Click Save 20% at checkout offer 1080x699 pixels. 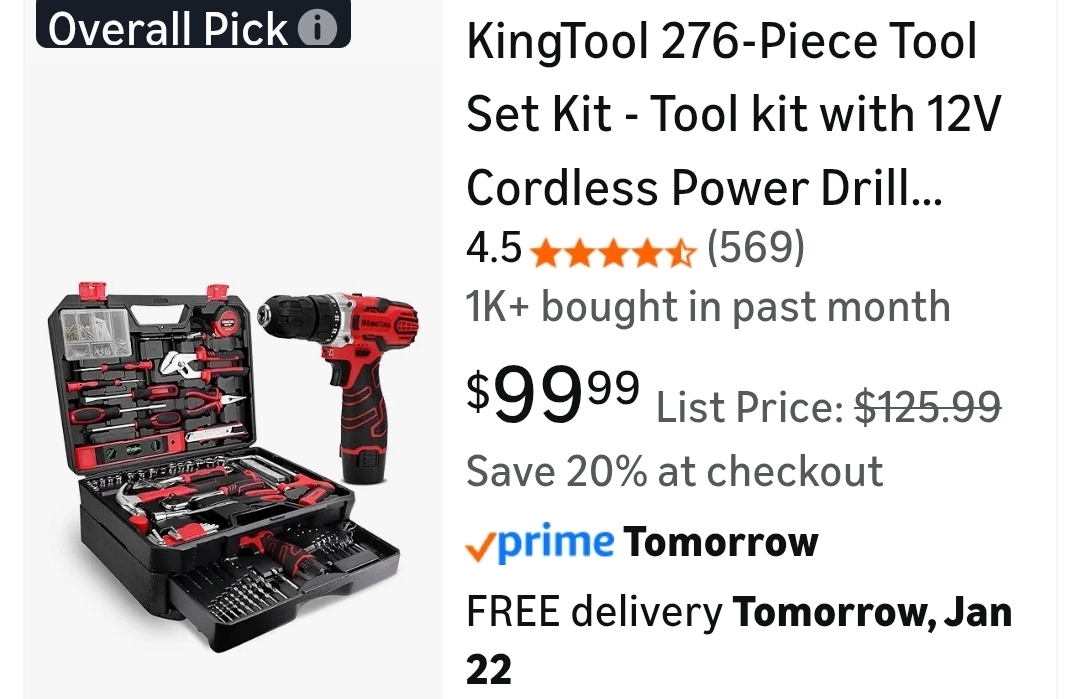tap(674, 472)
